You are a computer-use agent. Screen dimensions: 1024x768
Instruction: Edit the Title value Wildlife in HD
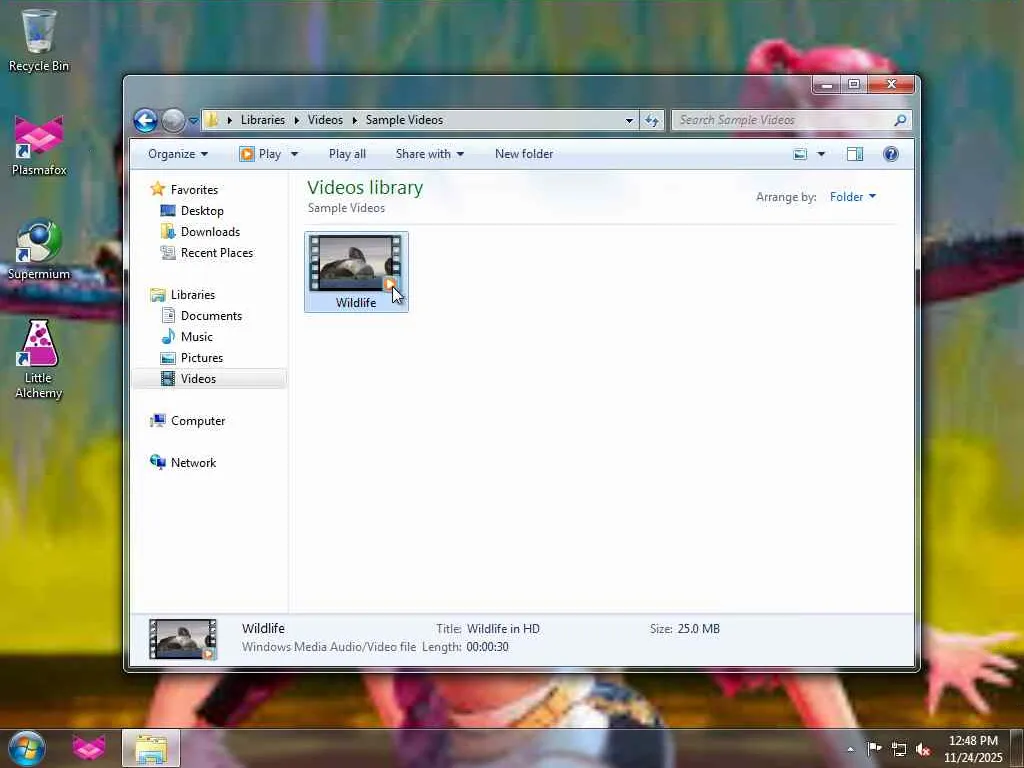point(503,629)
